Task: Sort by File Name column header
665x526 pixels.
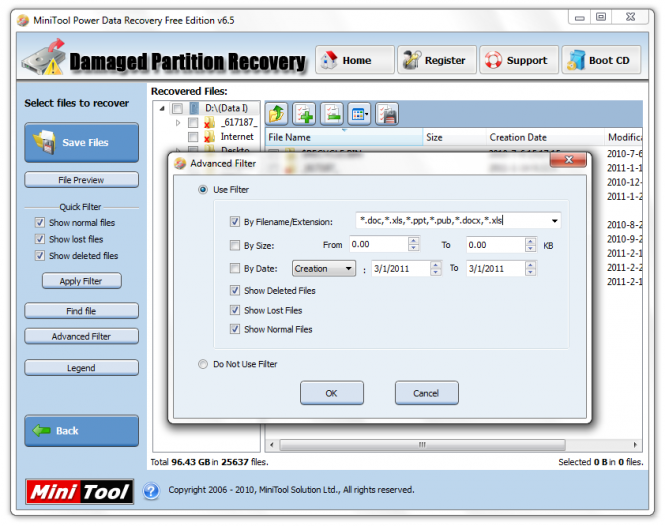Action: click(x=344, y=137)
